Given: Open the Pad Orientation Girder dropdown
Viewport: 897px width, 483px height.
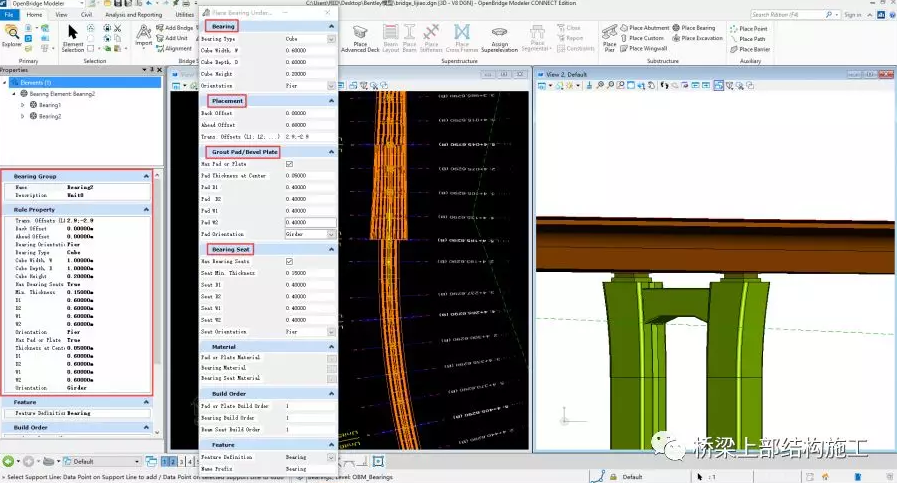Looking at the screenshot, I should pos(331,234).
